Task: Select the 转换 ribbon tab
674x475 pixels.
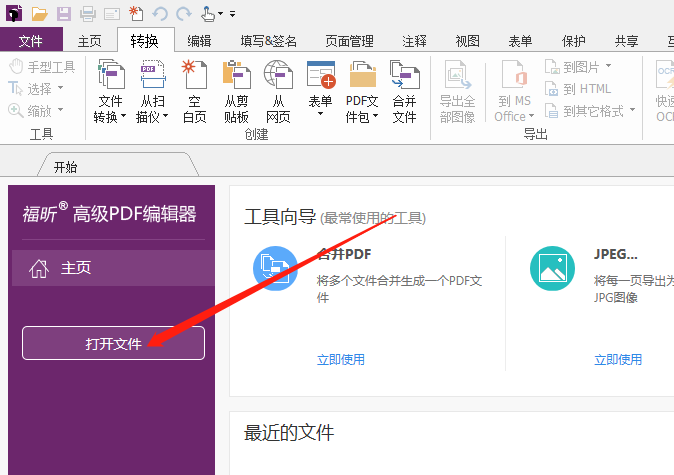Action: [145, 41]
